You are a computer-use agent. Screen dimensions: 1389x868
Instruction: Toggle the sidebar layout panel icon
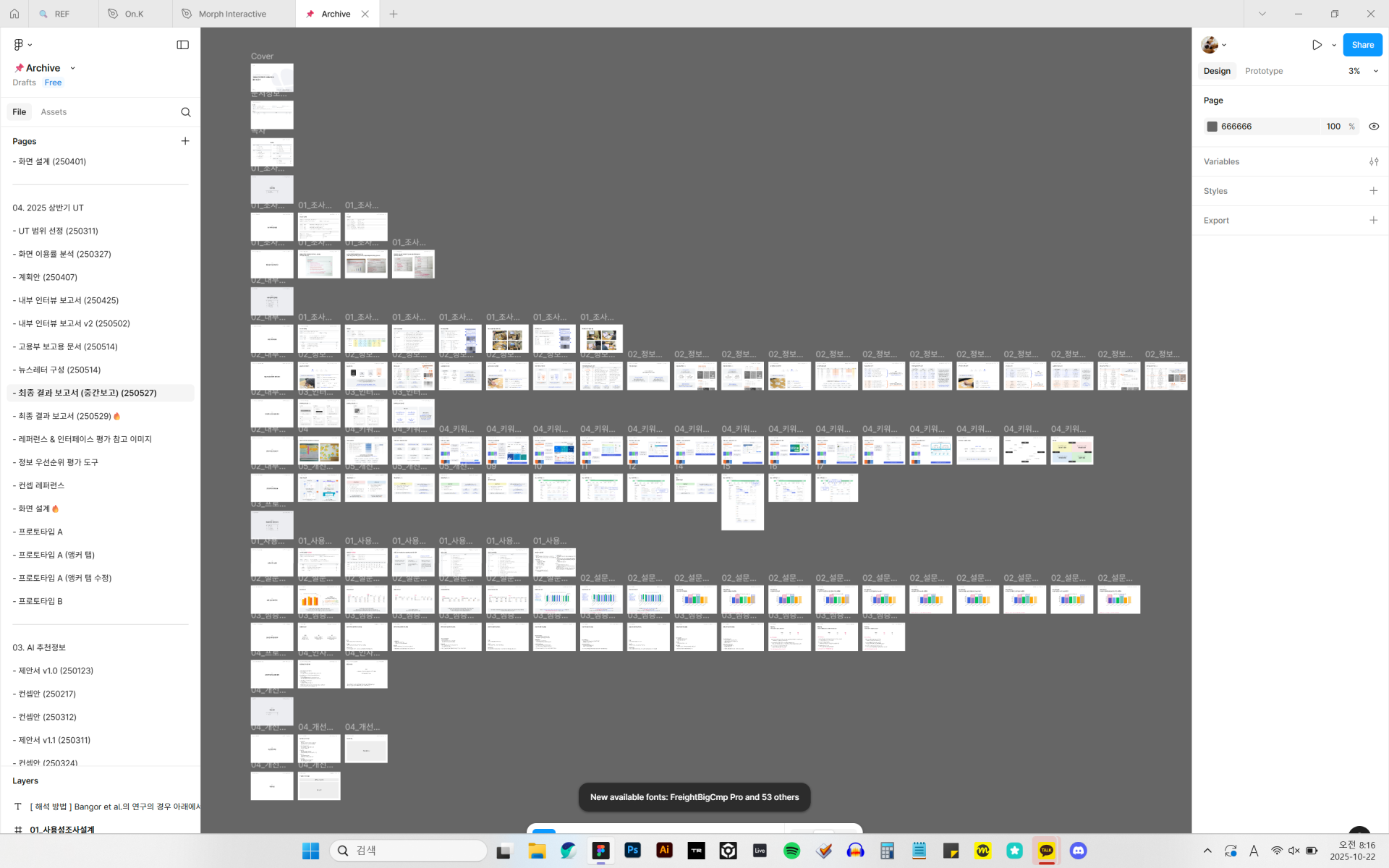182,45
